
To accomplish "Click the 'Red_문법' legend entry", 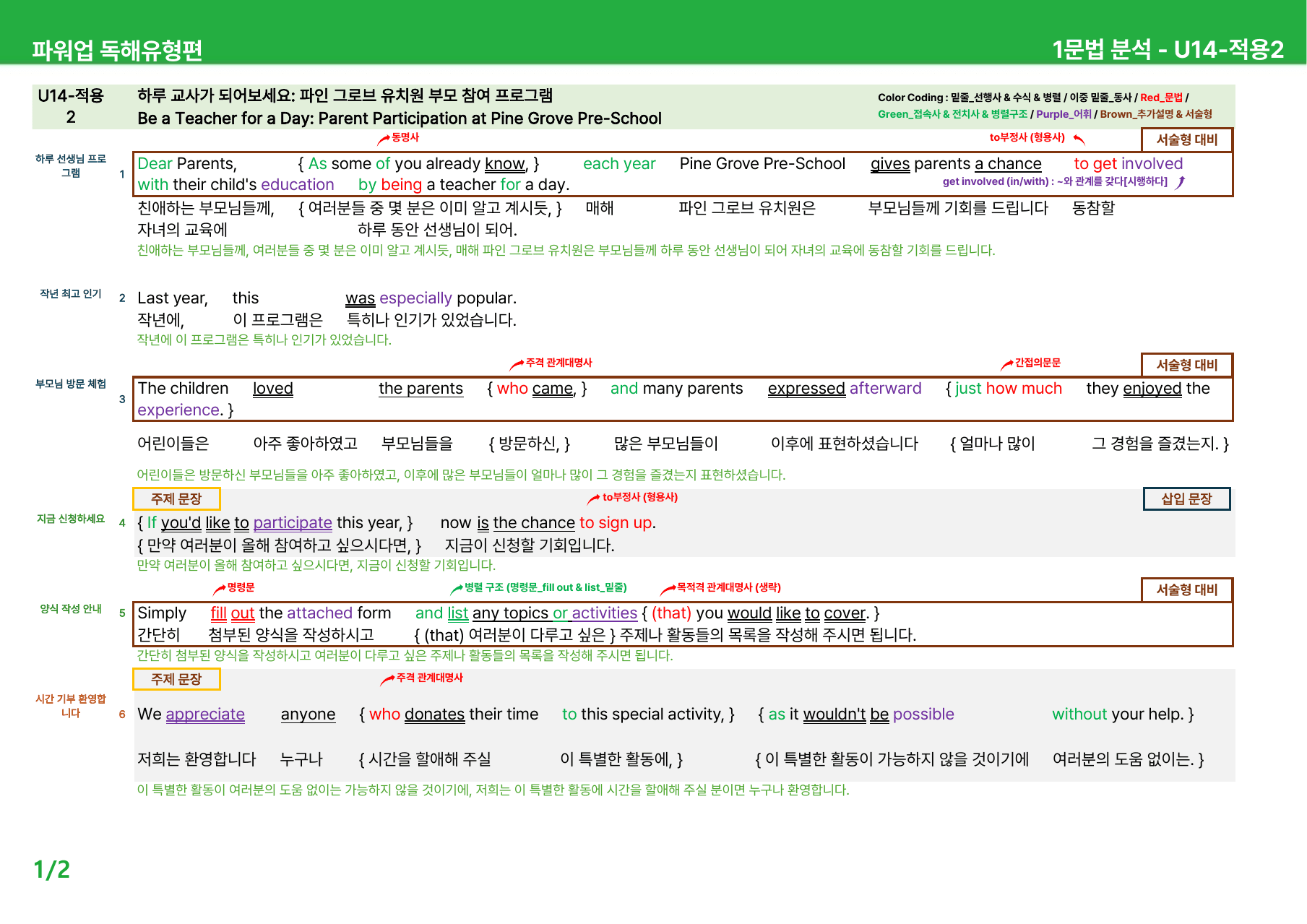I will [1162, 98].
